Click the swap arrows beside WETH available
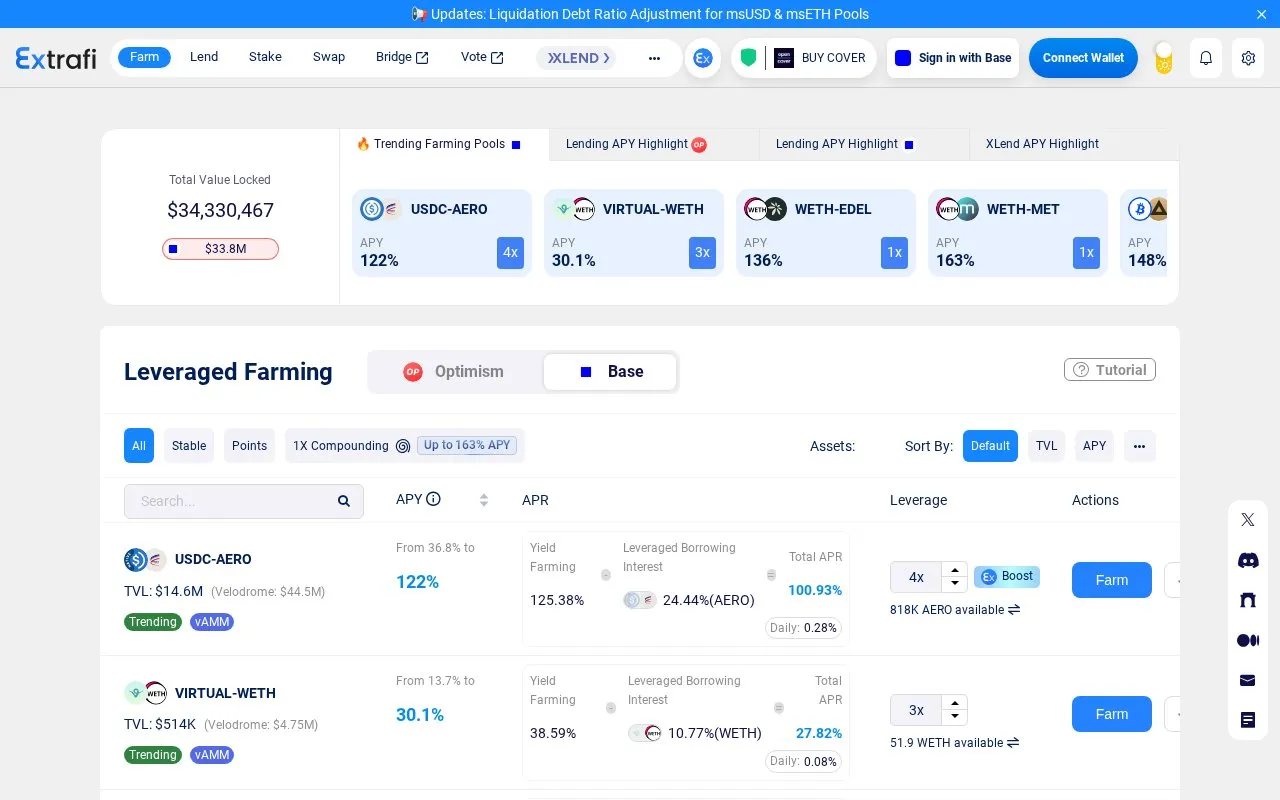1280x800 pixels. coord(1013,742)
